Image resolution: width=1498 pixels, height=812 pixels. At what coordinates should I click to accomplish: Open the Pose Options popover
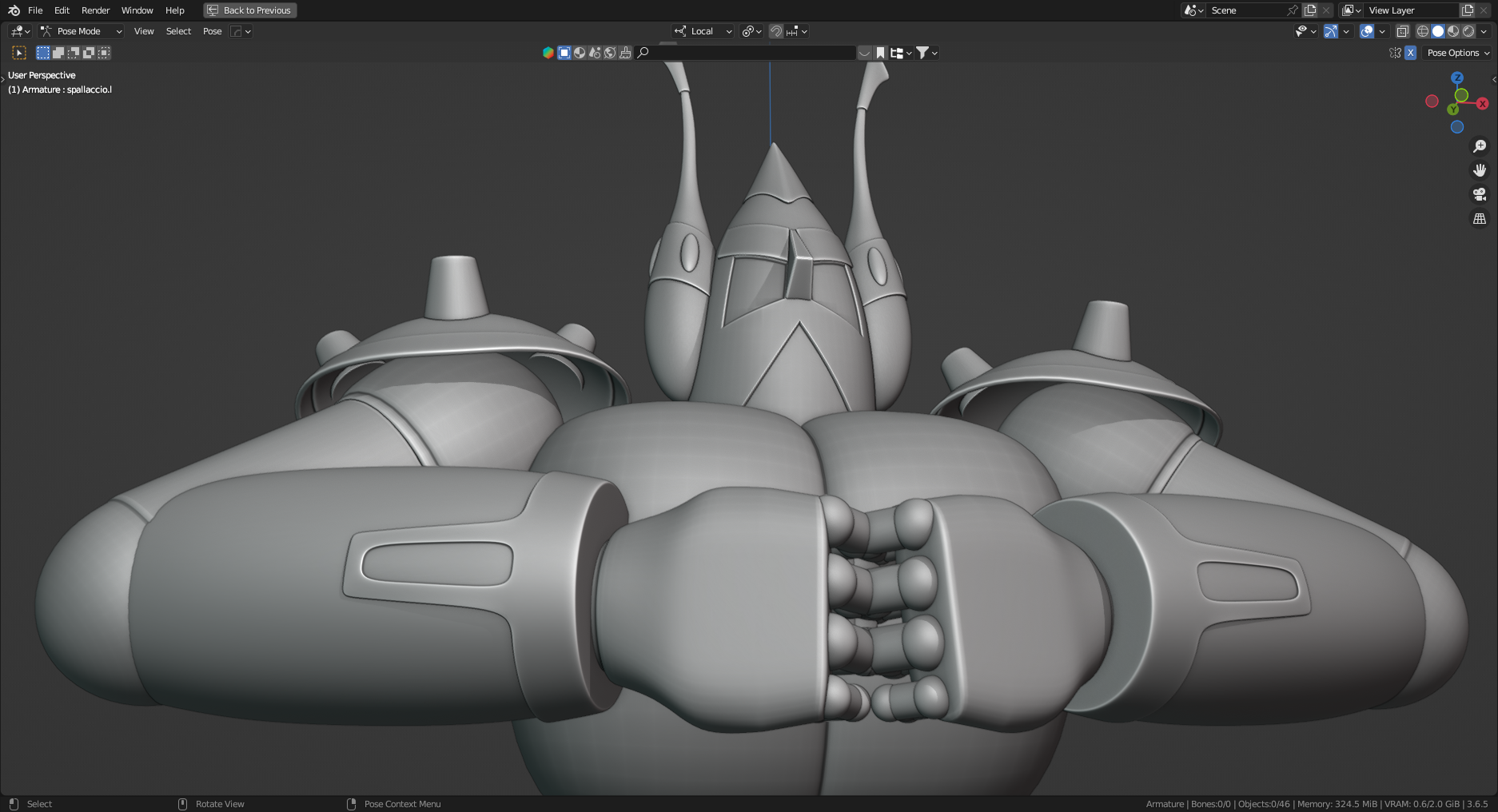(1458, 53)
